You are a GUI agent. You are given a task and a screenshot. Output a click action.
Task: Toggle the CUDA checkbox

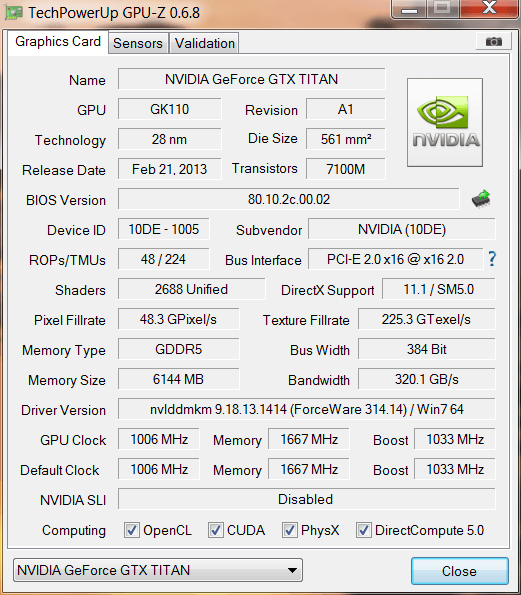[x=216, y=530]
